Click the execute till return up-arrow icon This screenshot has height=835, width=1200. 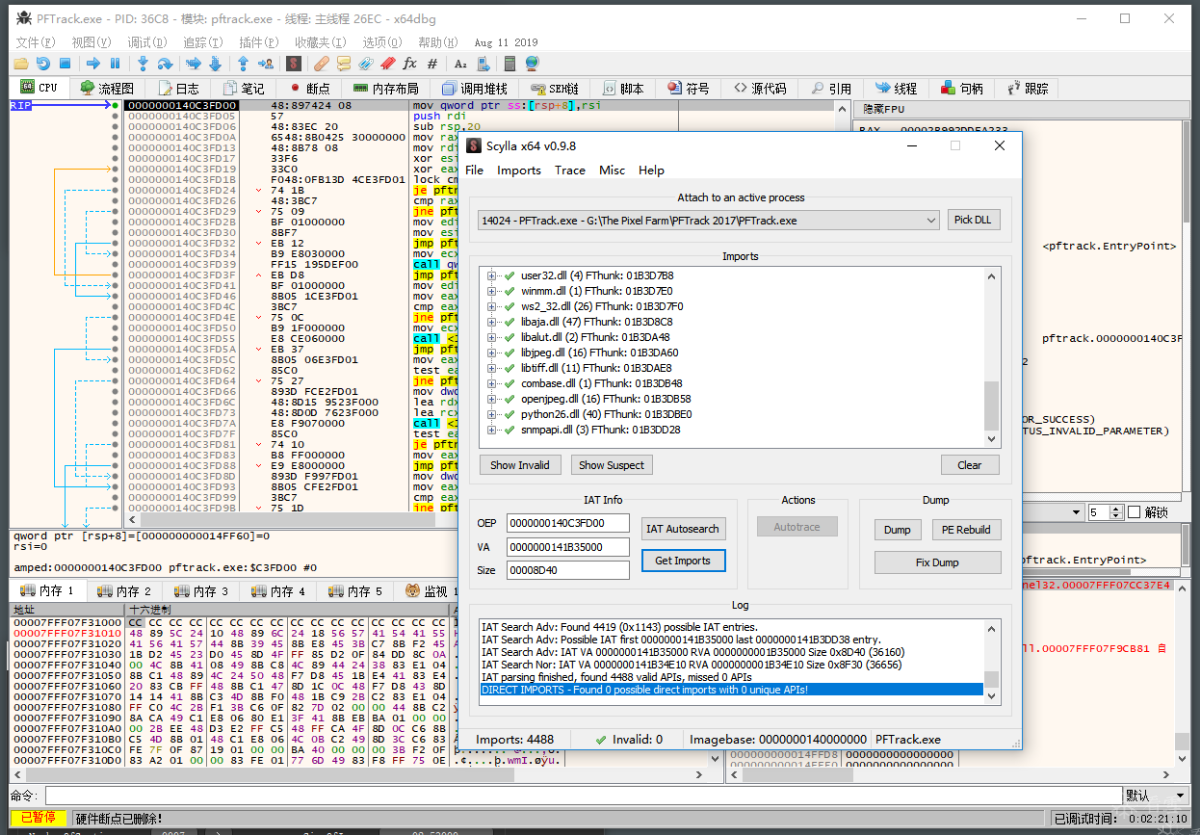tap(243, 63)
